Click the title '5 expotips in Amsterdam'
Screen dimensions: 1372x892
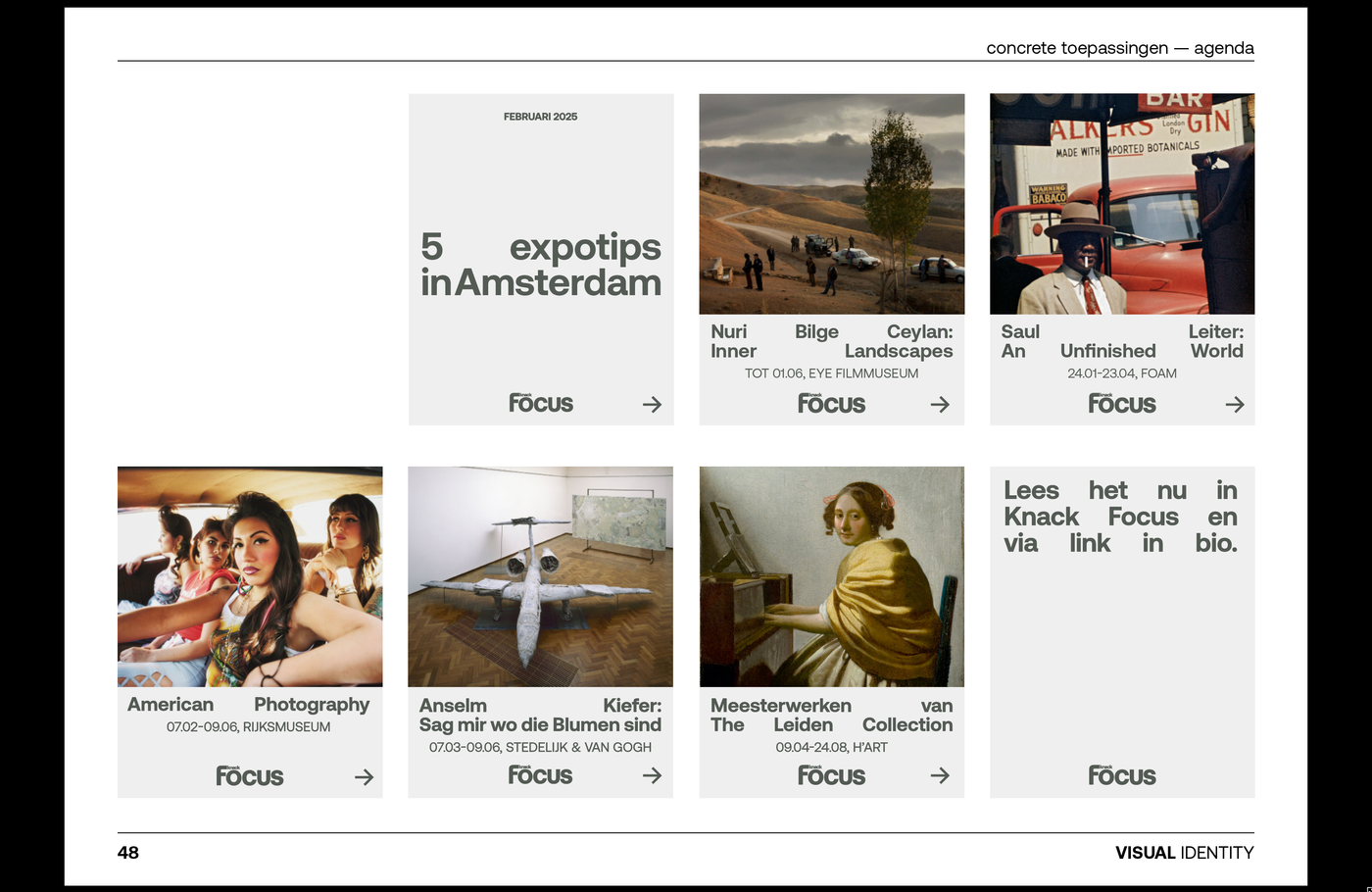(x=541, y=265)
